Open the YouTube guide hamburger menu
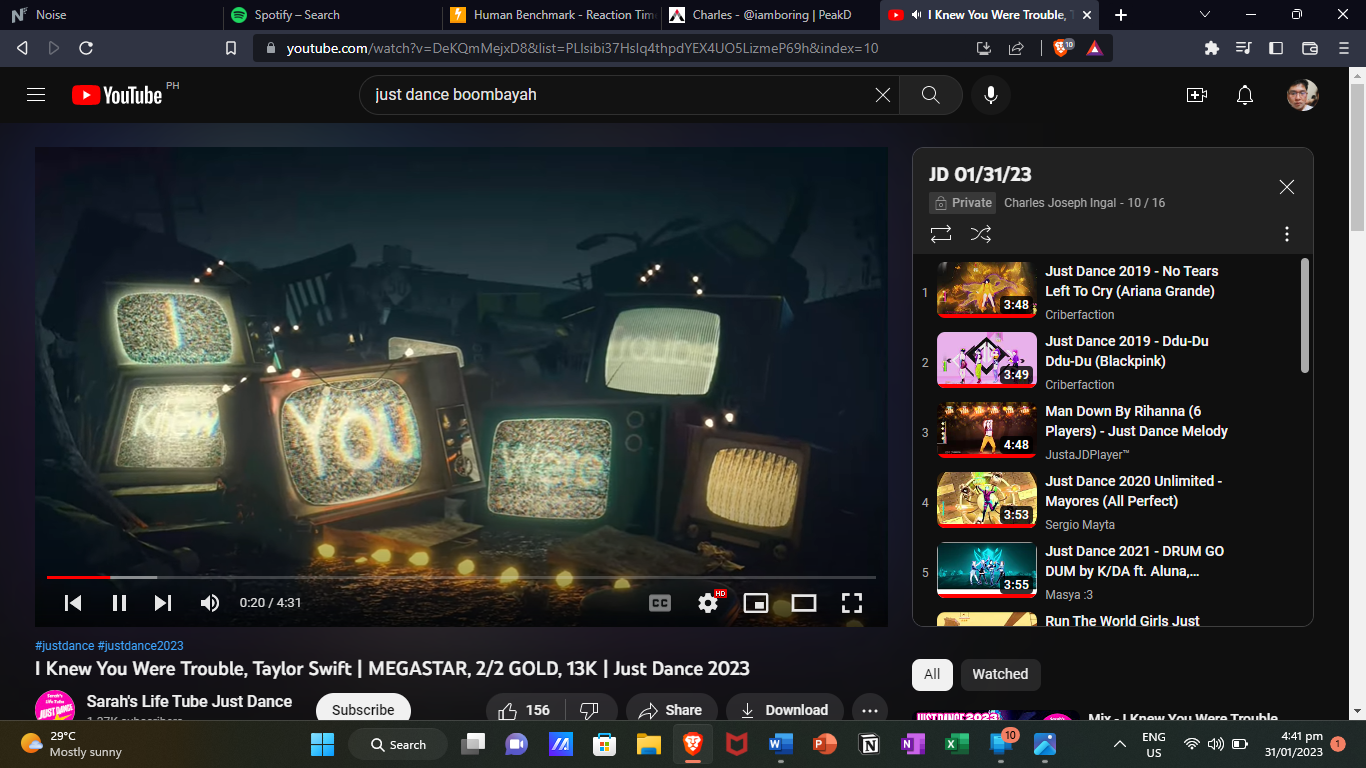Image resolution: width=1366 pixels, height=768 pixels. 36,95
